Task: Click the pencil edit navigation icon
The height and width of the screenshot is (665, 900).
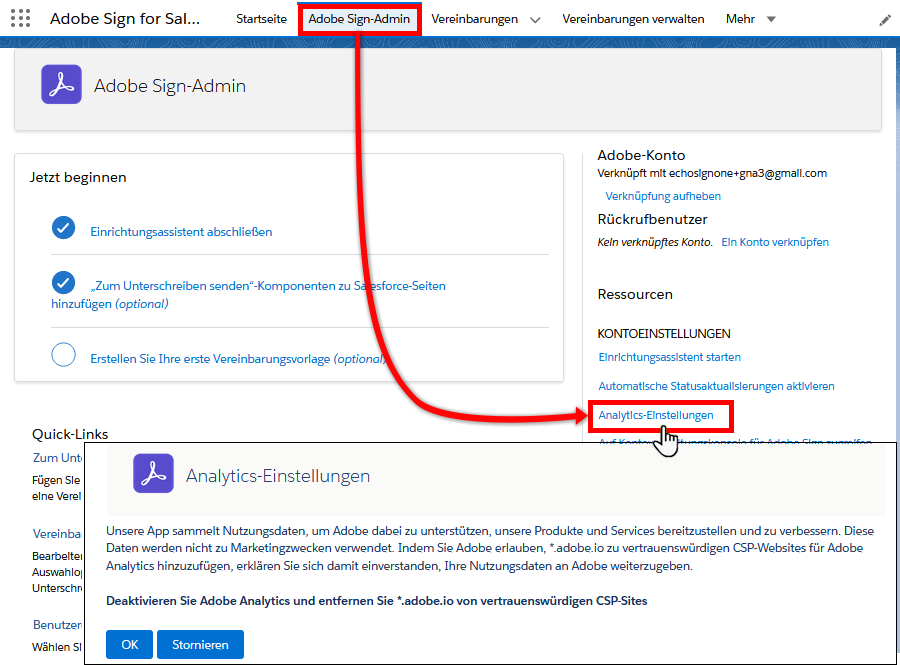Action: (x=885, y=20)
